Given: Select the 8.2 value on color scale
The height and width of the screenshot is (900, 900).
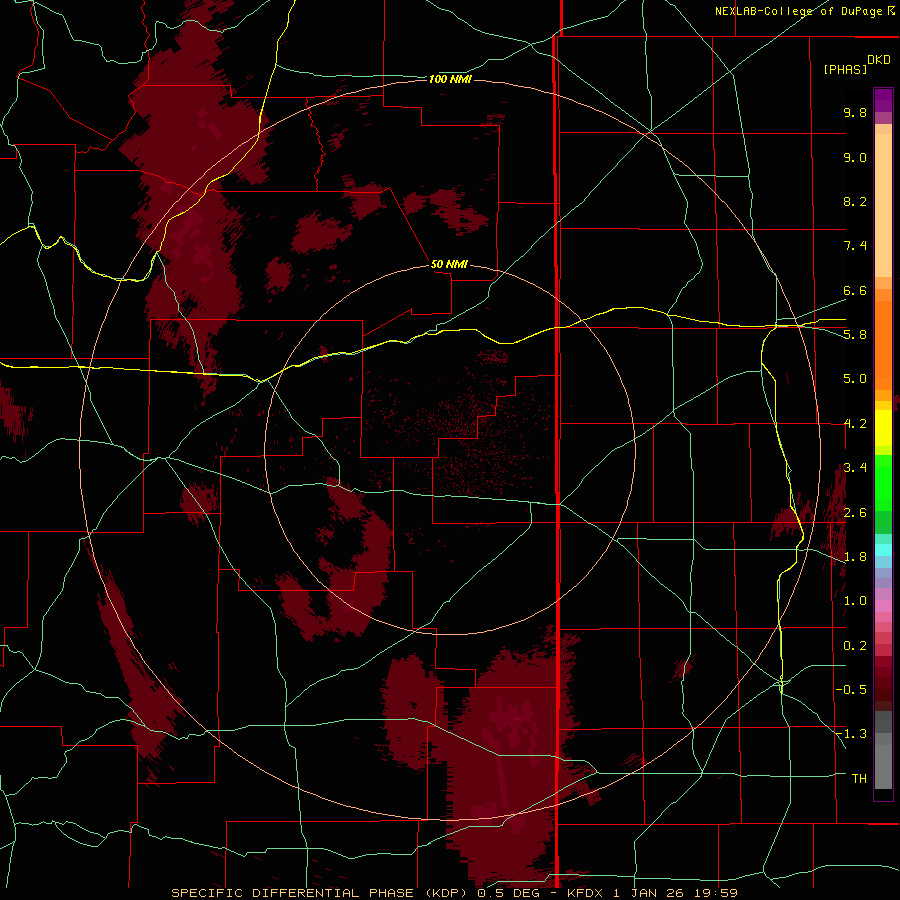Looking at the screenshot, I should coord(855,201).
